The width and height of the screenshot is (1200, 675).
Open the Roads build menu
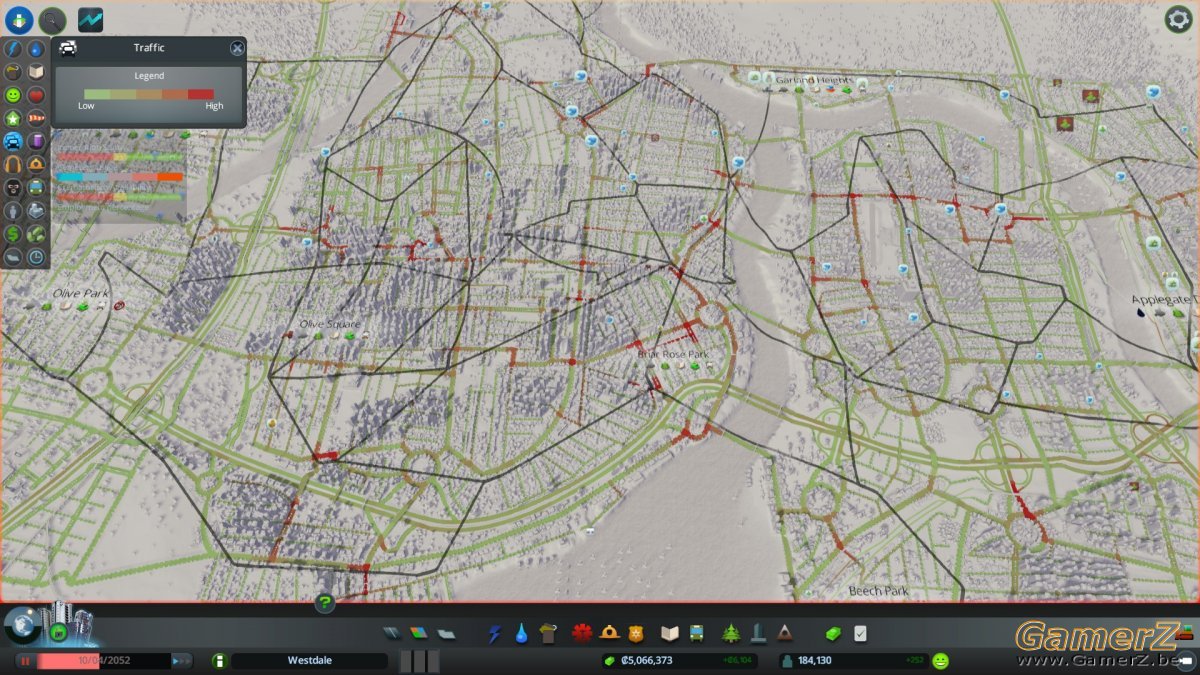click(x=392, y=633)
